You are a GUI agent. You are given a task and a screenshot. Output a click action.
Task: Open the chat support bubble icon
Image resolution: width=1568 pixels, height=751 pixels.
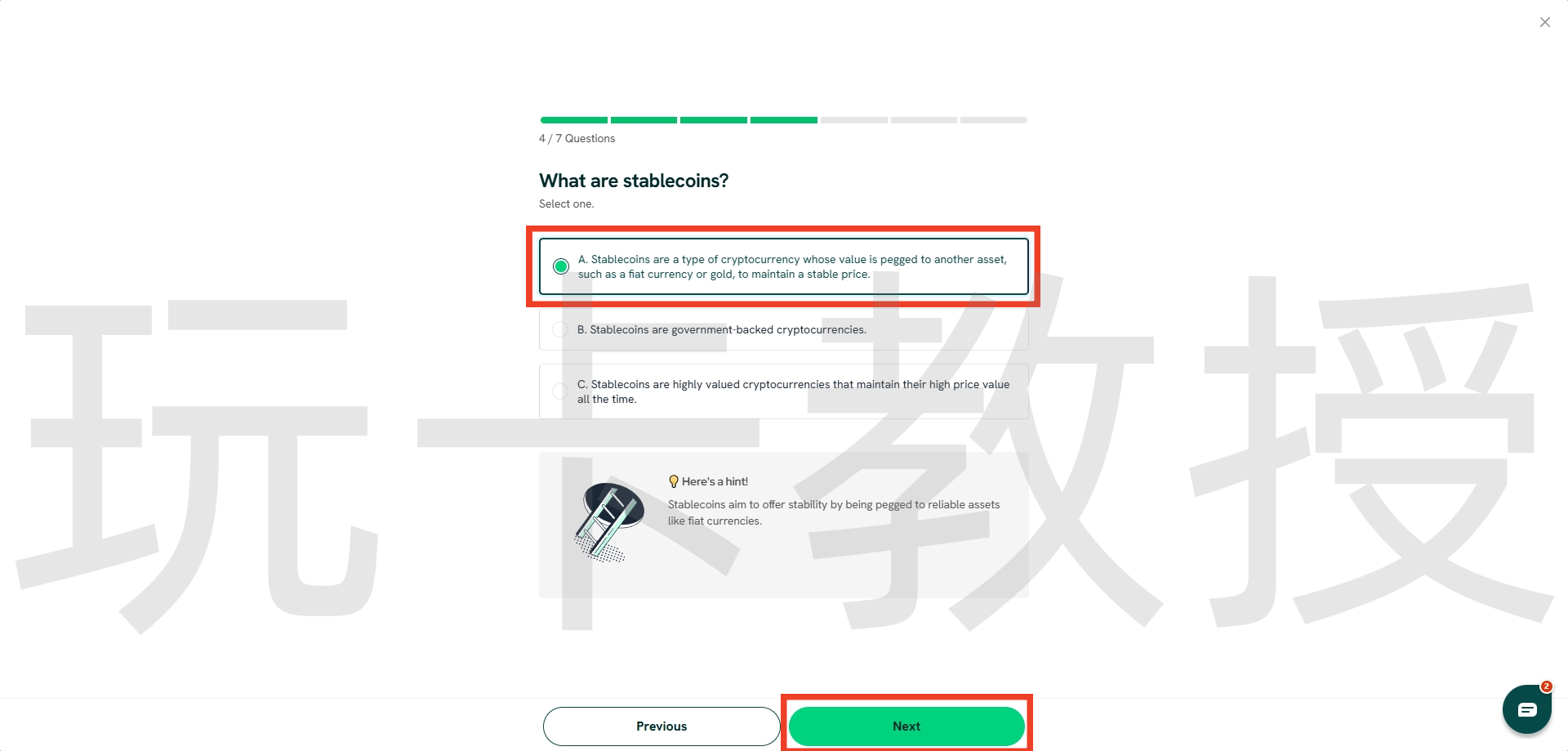coord(1526,709)
